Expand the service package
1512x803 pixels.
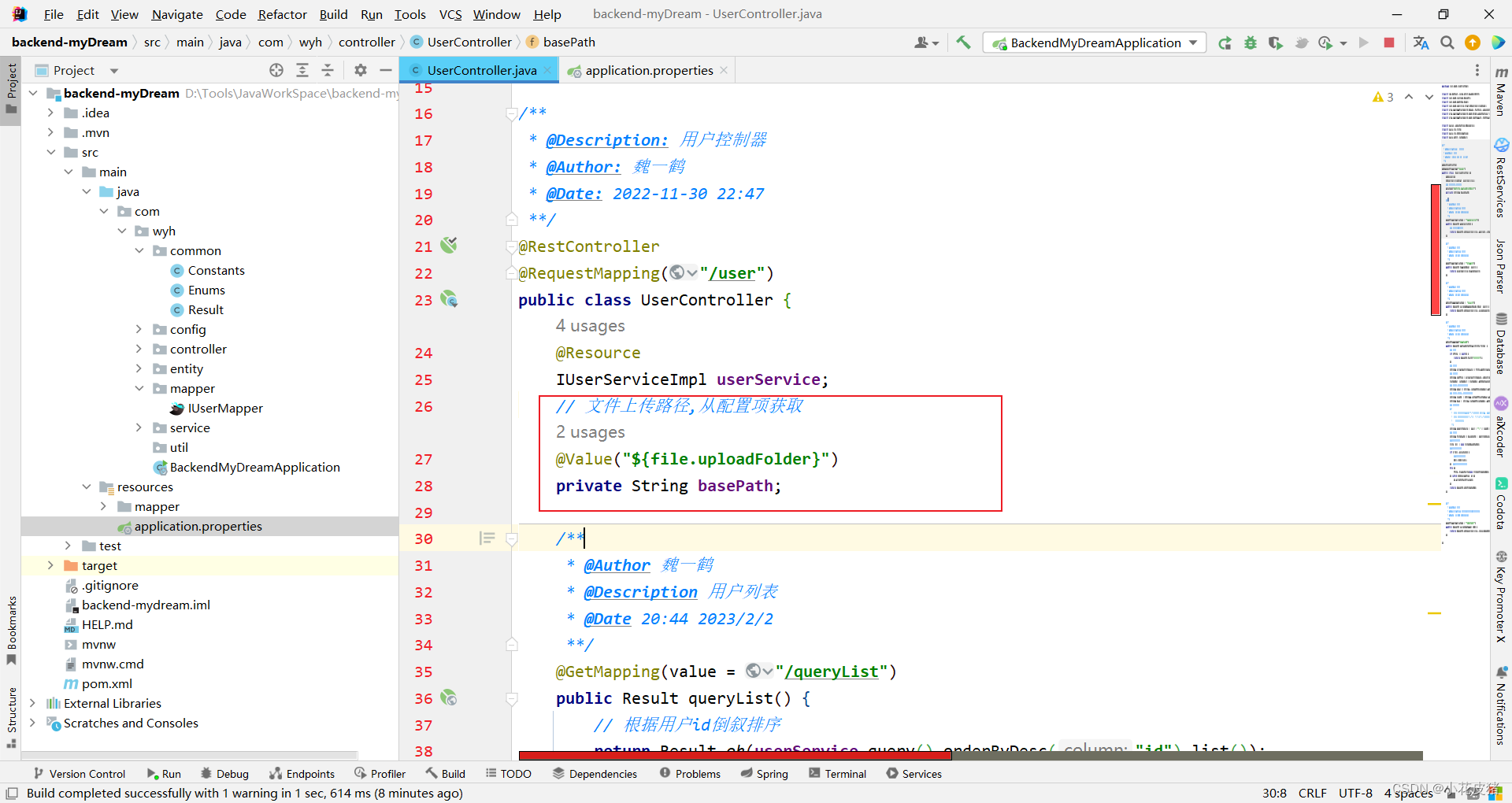(139, 427)
